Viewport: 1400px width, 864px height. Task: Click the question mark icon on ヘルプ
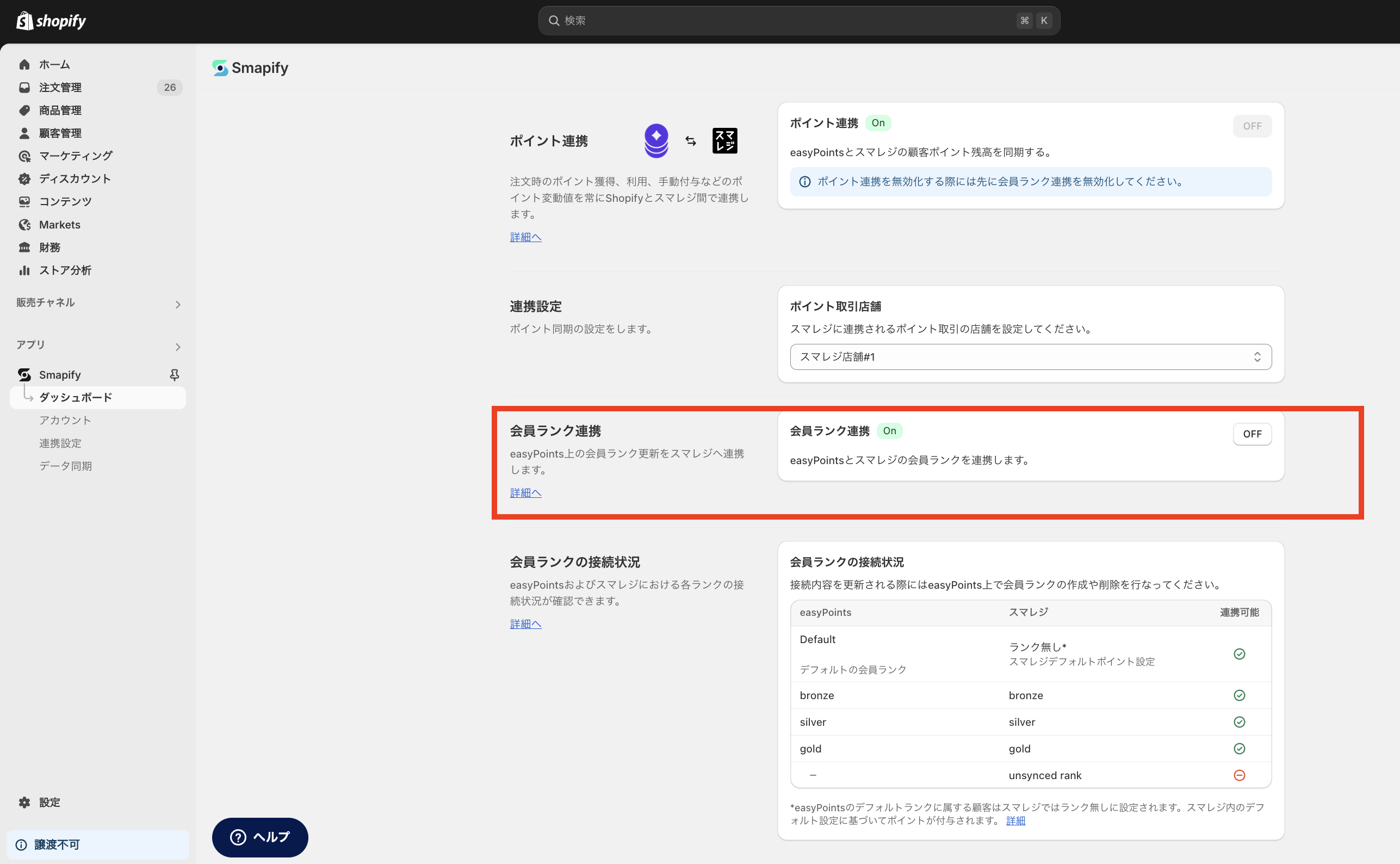(x=238, y=837)
